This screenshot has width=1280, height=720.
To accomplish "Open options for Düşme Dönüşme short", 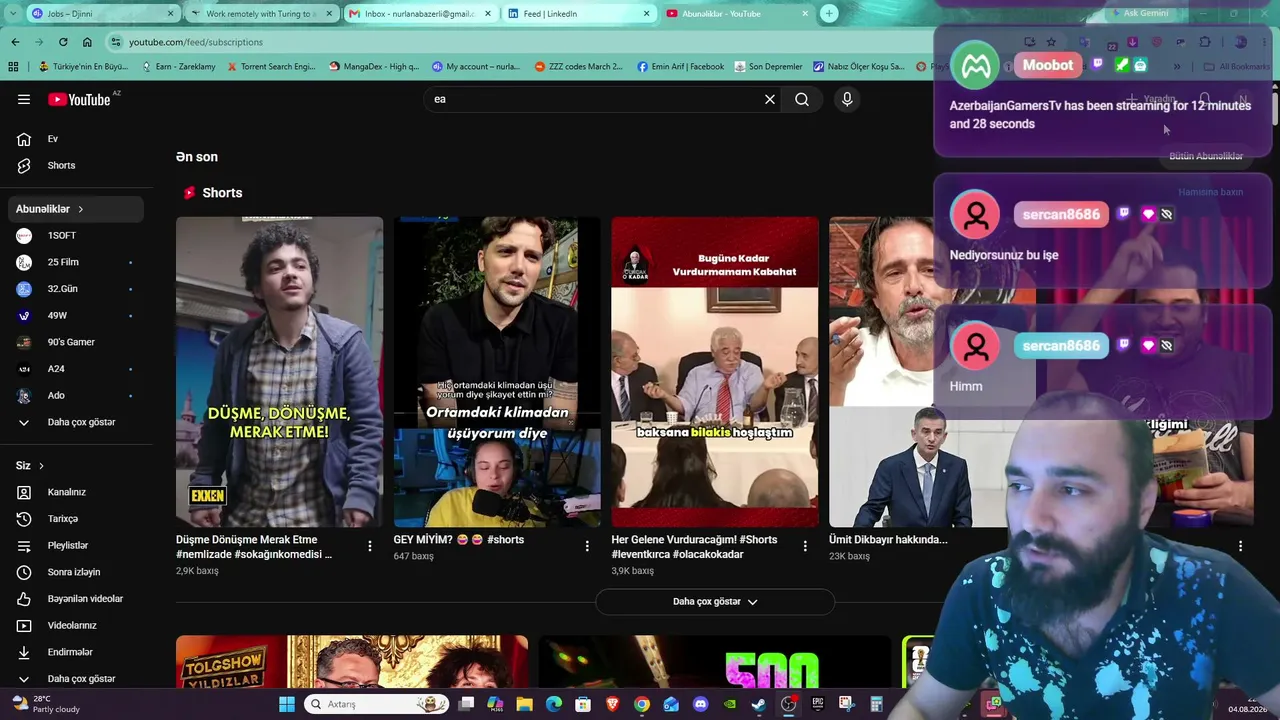I will tap(370, 546).
